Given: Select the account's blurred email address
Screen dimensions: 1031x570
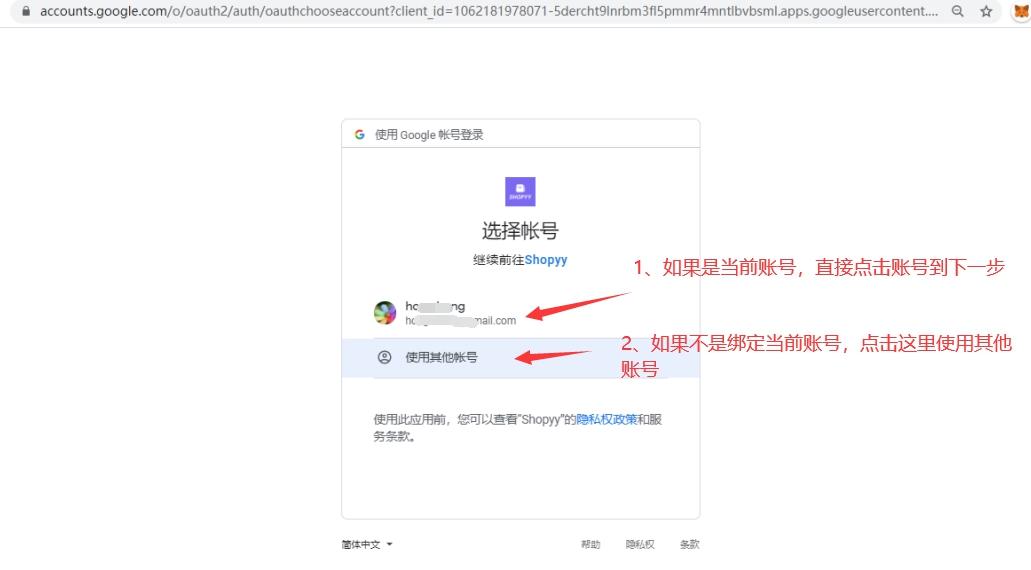Looking at the screenshot, I should click(460, 321).
